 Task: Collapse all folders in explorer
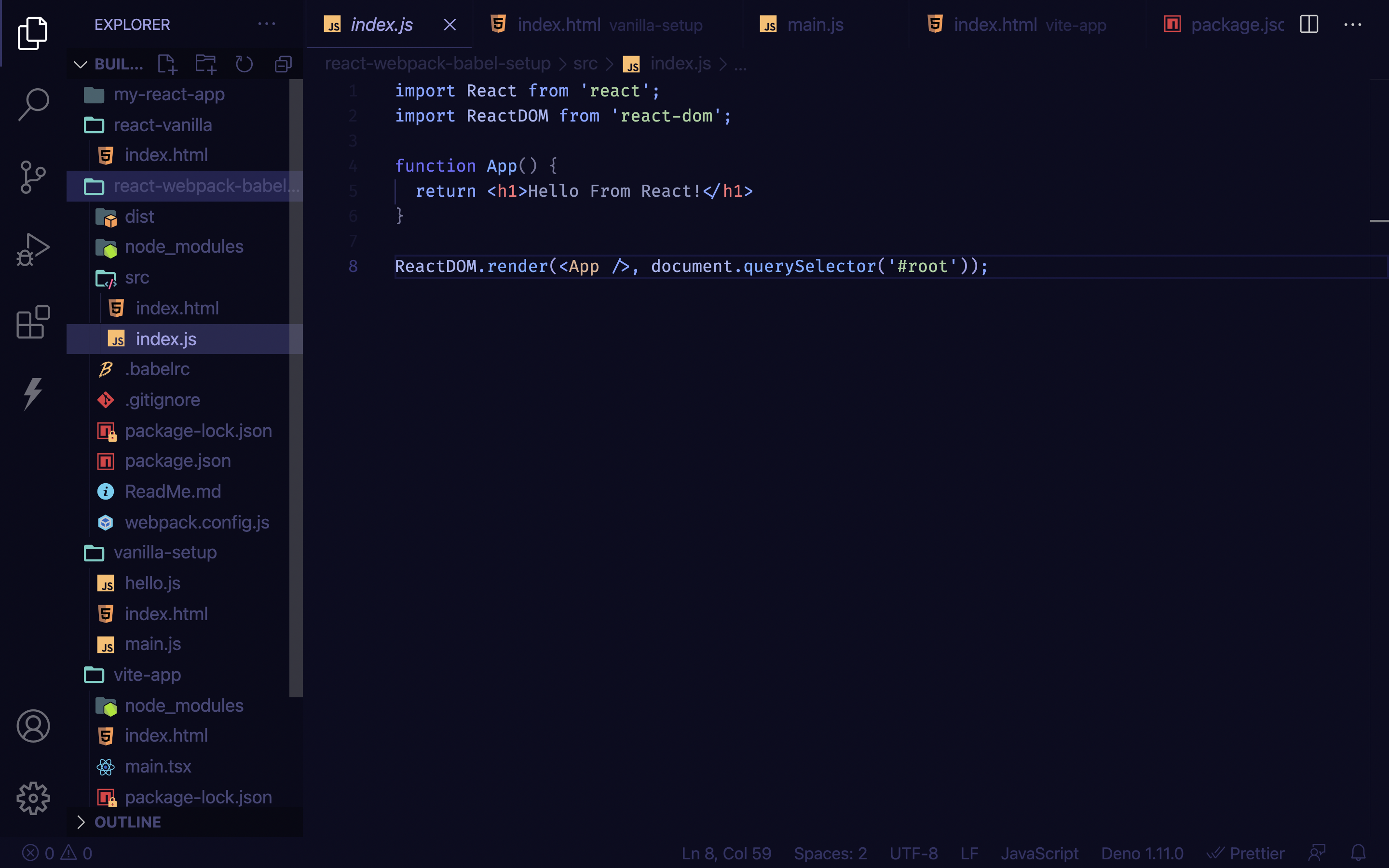(283, 64)
